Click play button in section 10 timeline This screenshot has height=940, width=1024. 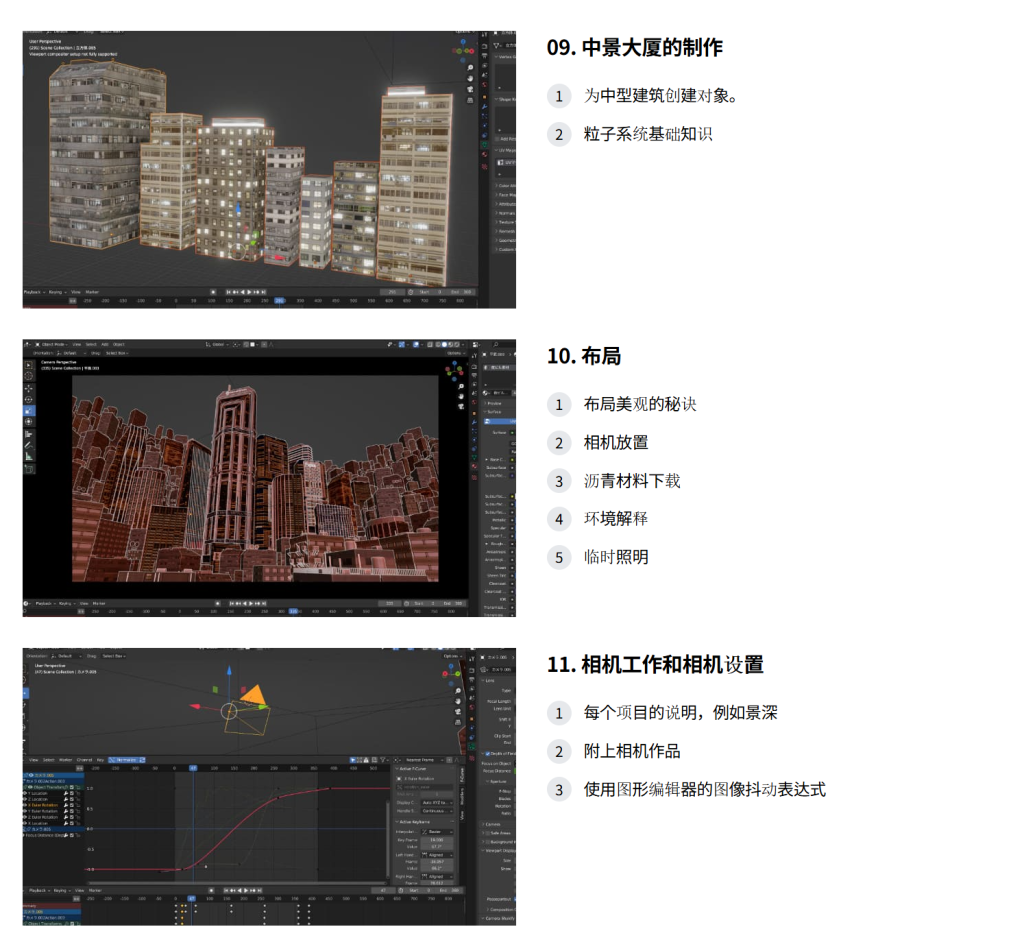click(250, 603)
